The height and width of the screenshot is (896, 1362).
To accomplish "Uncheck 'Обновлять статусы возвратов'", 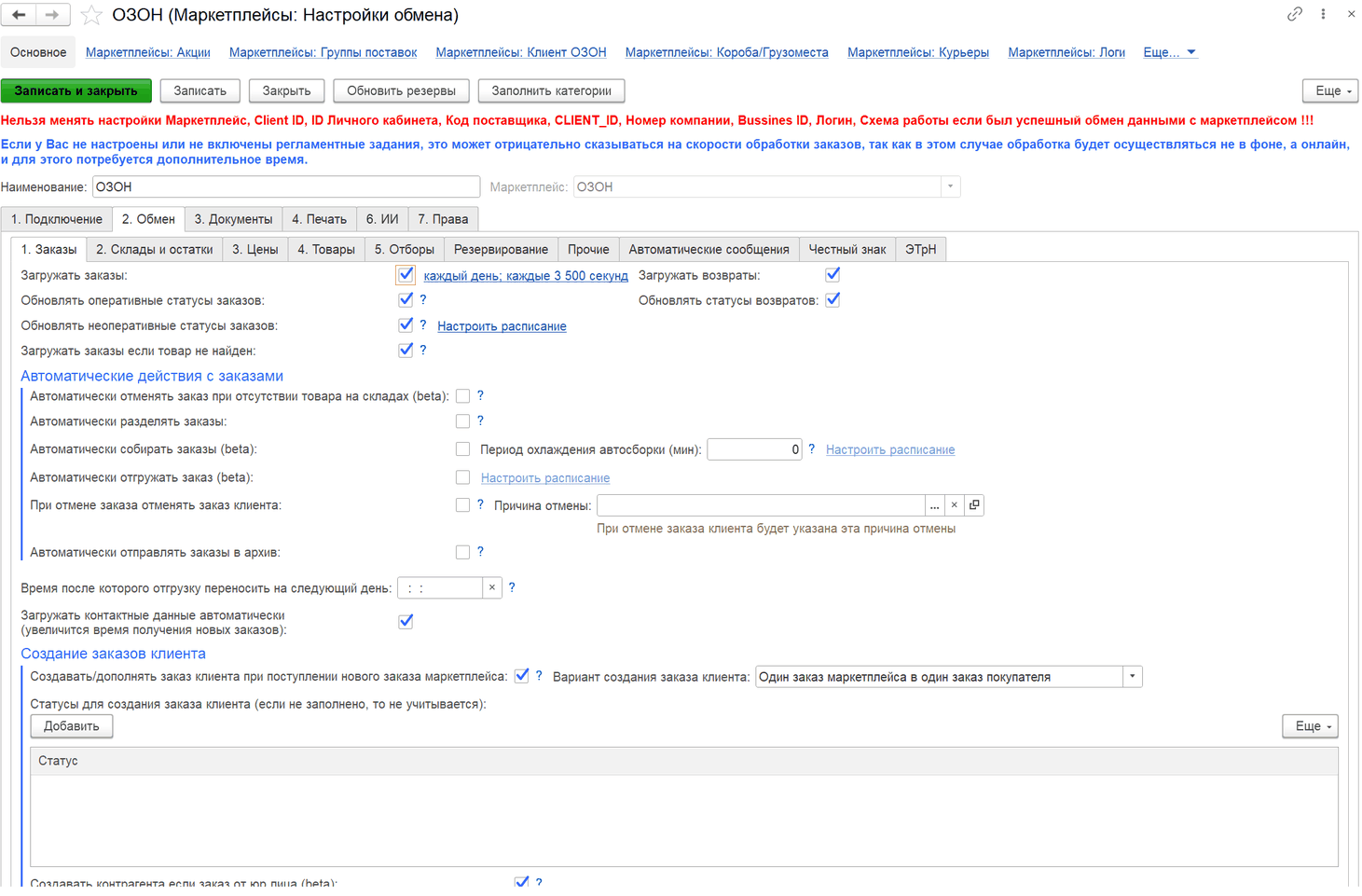I will point(832,300).
